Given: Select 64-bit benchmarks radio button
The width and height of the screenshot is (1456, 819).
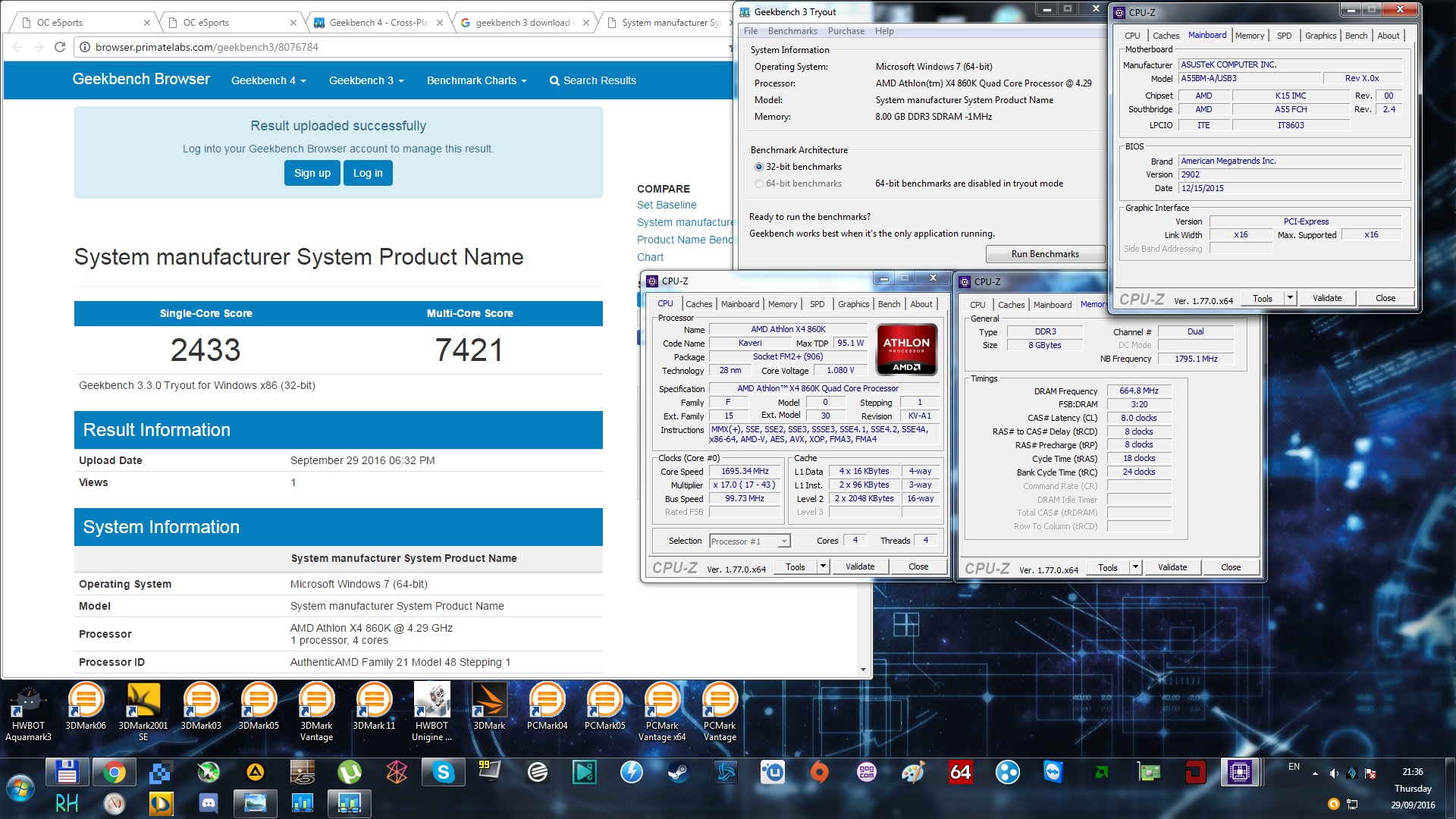Looking at the screenshot, I should pos(759,184).
